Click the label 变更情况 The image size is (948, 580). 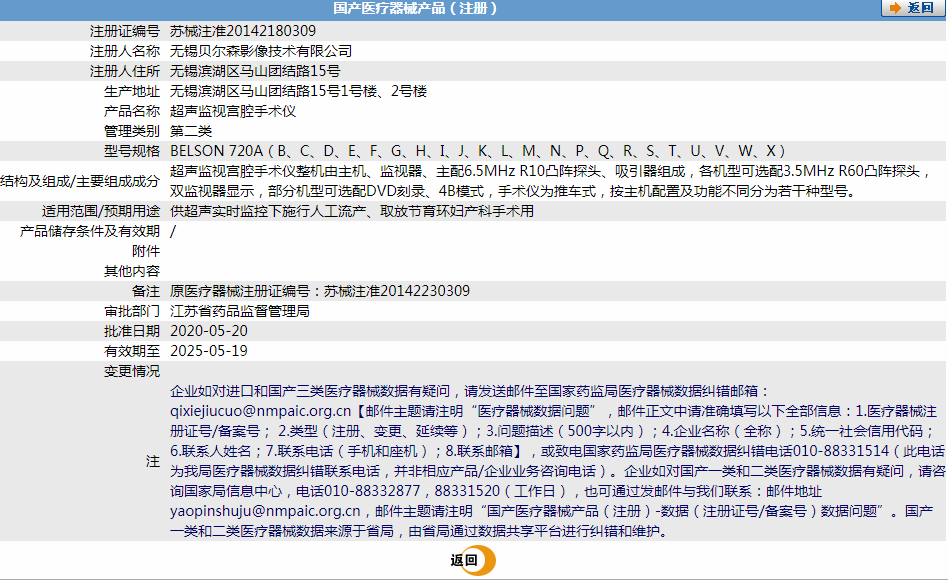(132, 371)
